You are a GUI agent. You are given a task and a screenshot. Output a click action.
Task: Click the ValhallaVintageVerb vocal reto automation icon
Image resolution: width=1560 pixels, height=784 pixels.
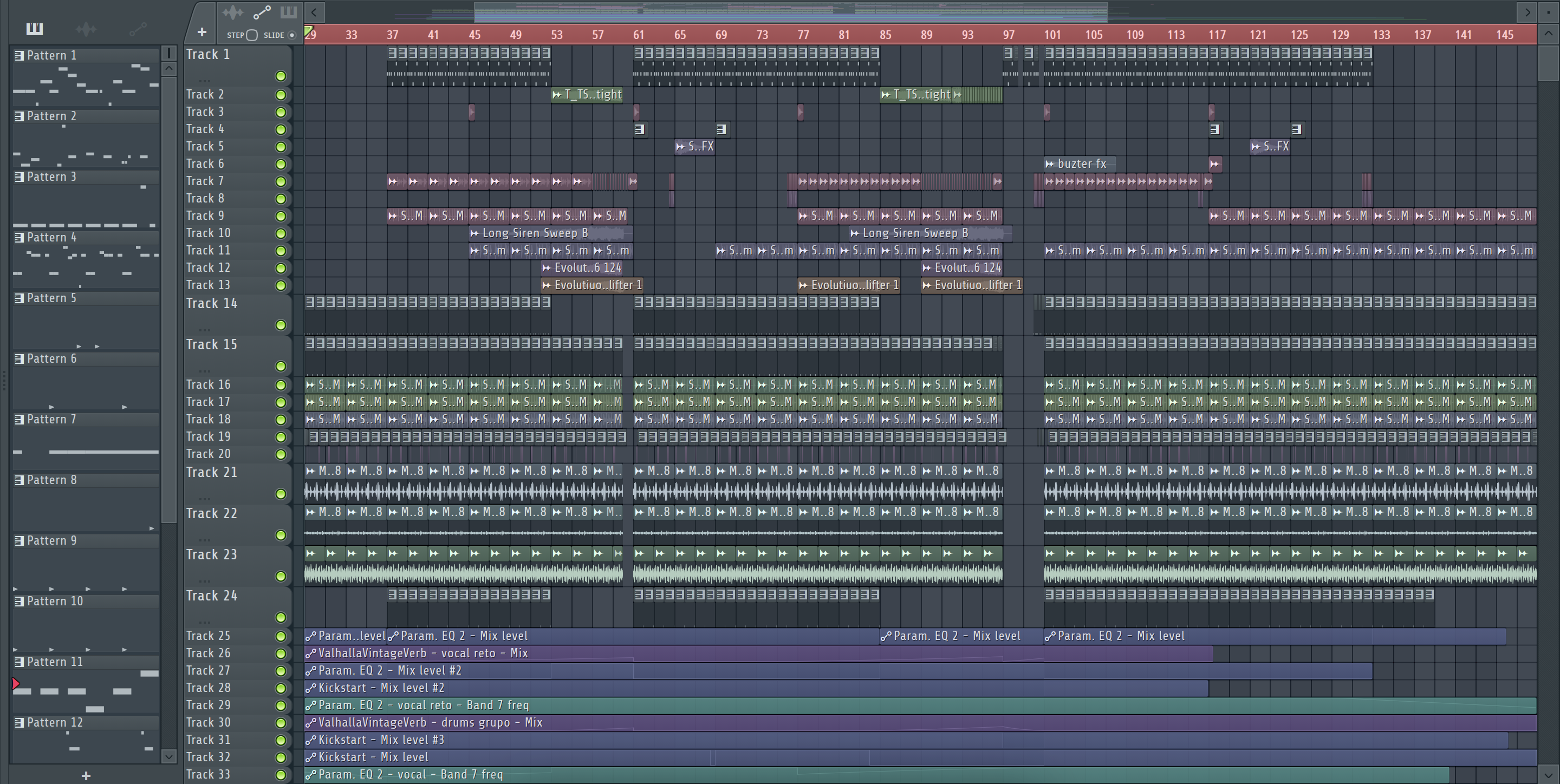[311, 653]
